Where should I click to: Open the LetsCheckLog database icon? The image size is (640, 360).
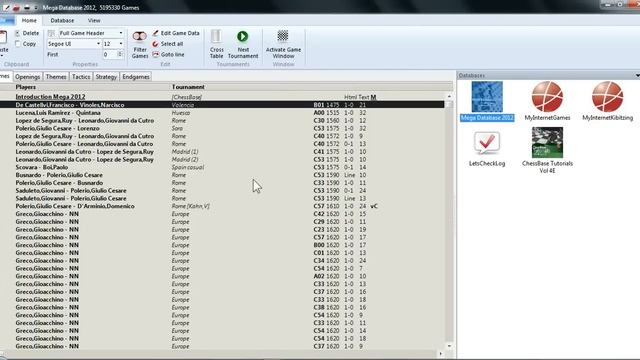pos(487,142)
